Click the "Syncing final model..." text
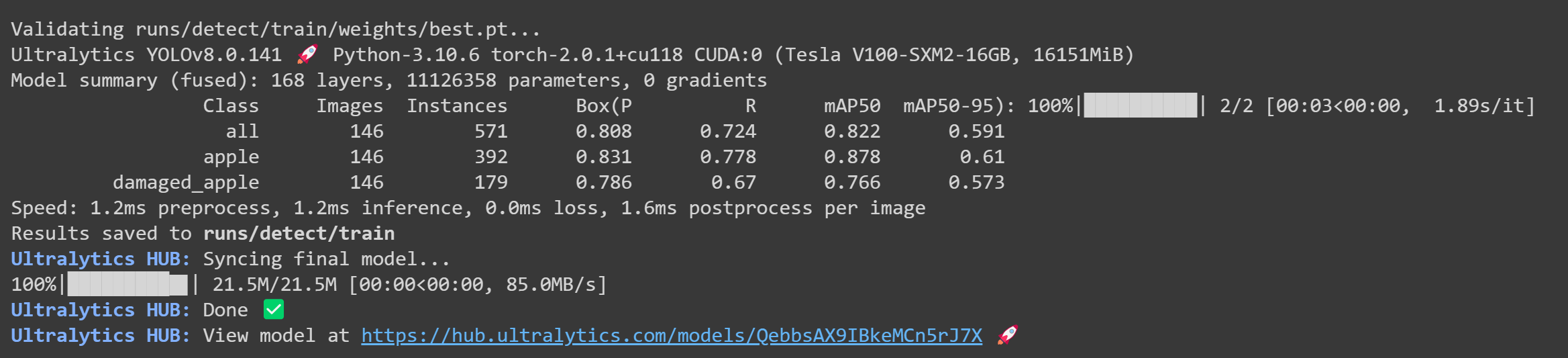1568x358 pixels. [326, 259]
